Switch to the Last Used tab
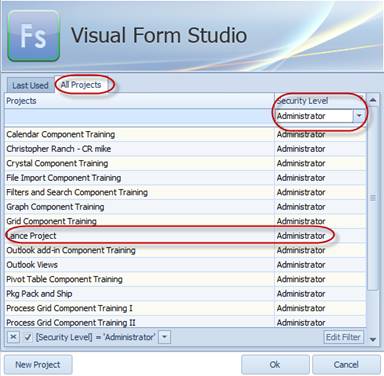Image resolution: width=384 pixels, height=376 pixels. coord(30,85)
